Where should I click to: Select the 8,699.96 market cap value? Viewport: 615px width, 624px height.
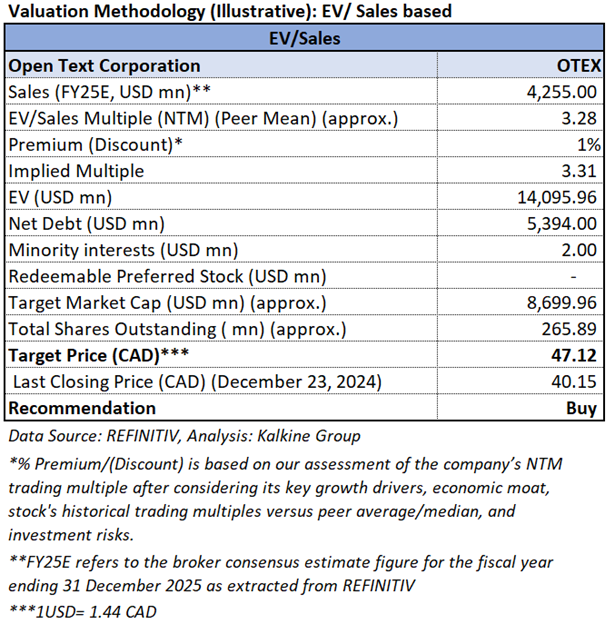(562, 303)
